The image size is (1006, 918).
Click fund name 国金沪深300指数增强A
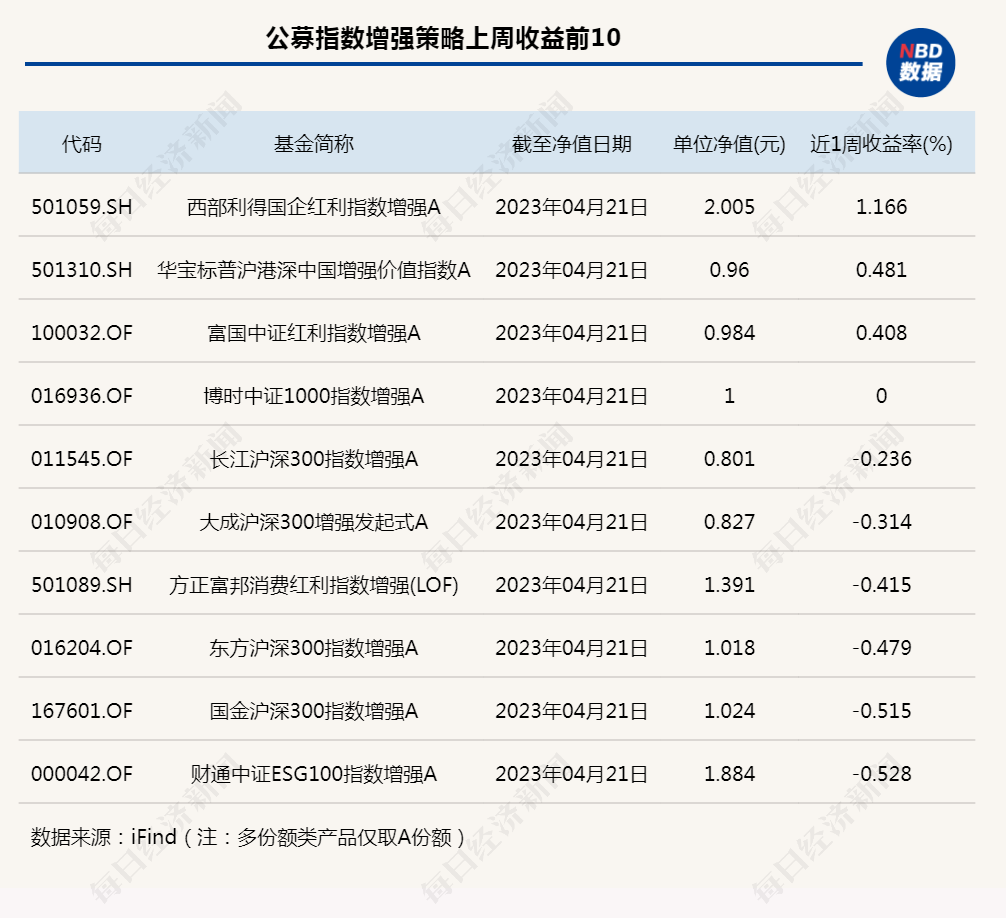pos(314,711)
